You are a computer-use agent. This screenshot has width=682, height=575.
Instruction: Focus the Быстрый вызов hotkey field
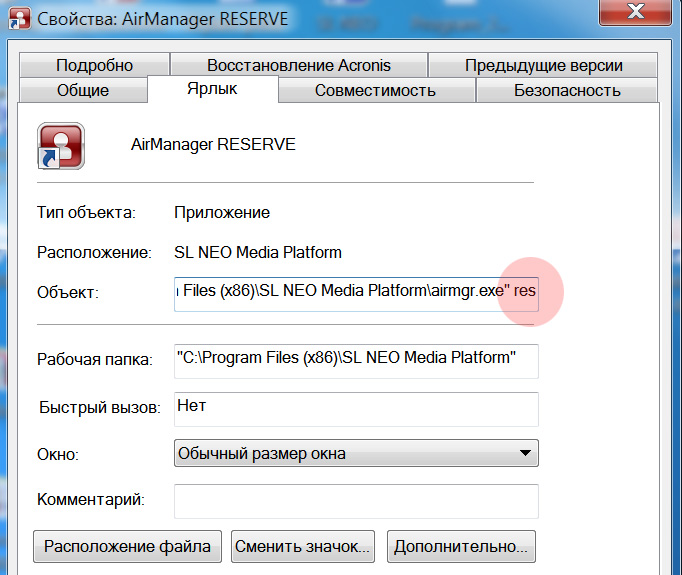[356, 409]
